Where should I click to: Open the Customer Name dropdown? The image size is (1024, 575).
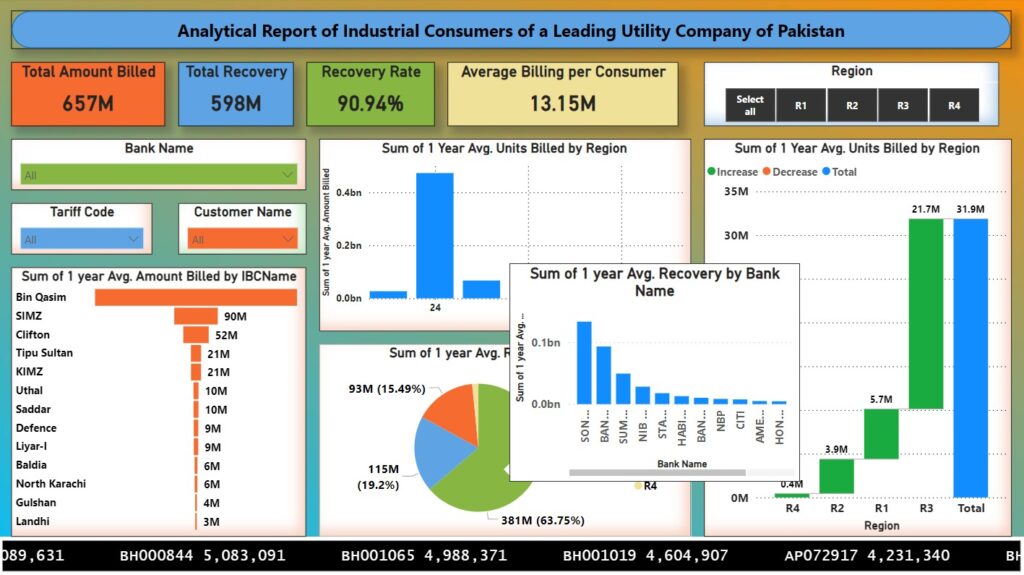(x=288, y=239)
